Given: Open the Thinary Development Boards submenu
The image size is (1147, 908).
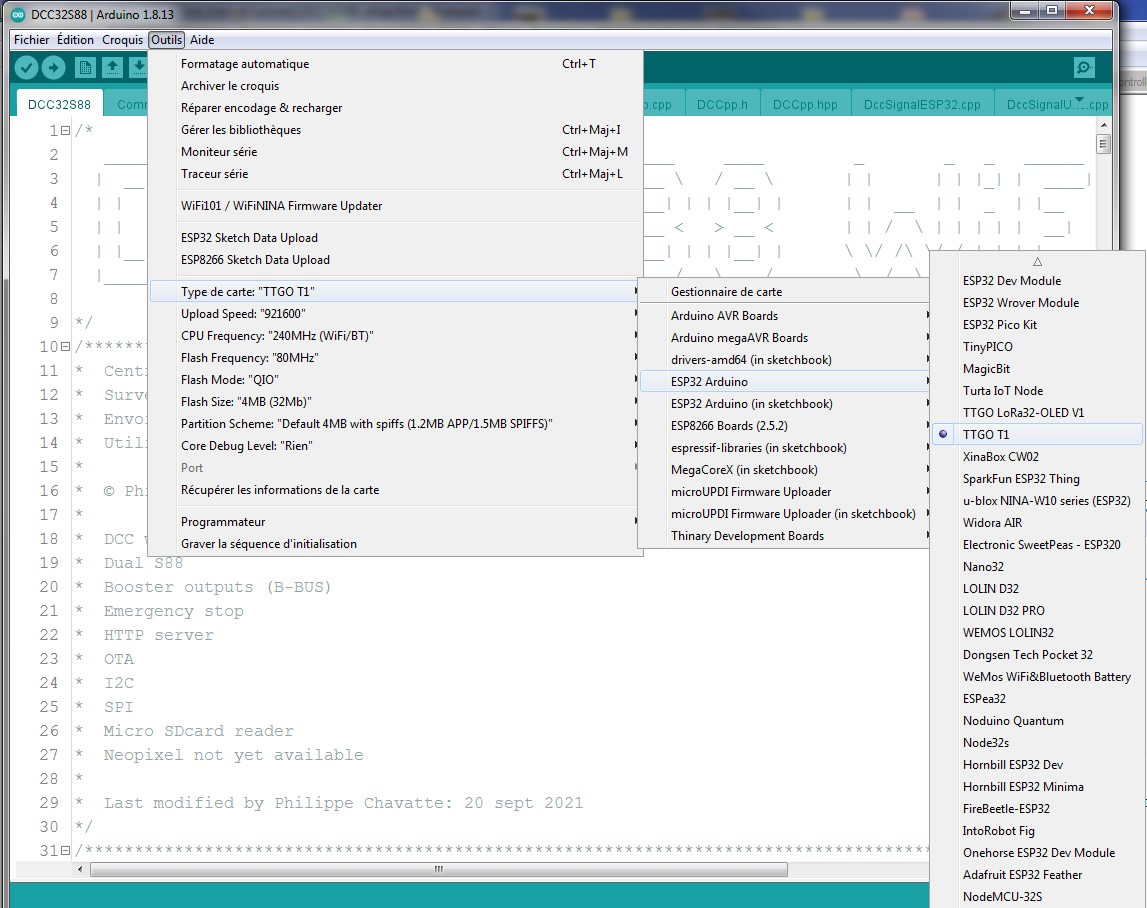Looking at the screenshot, I should [785, 536].
